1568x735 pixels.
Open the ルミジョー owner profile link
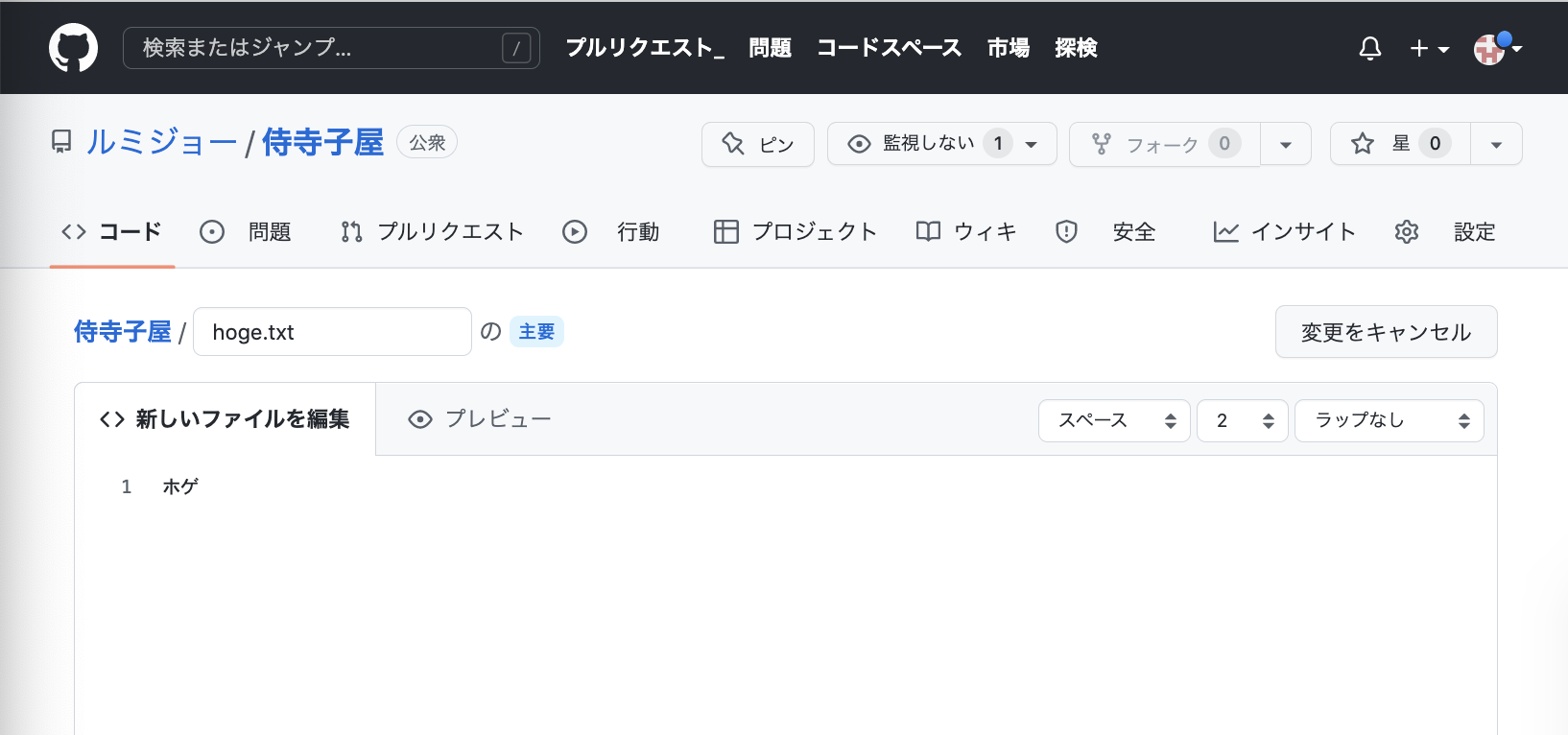[161, 142]
